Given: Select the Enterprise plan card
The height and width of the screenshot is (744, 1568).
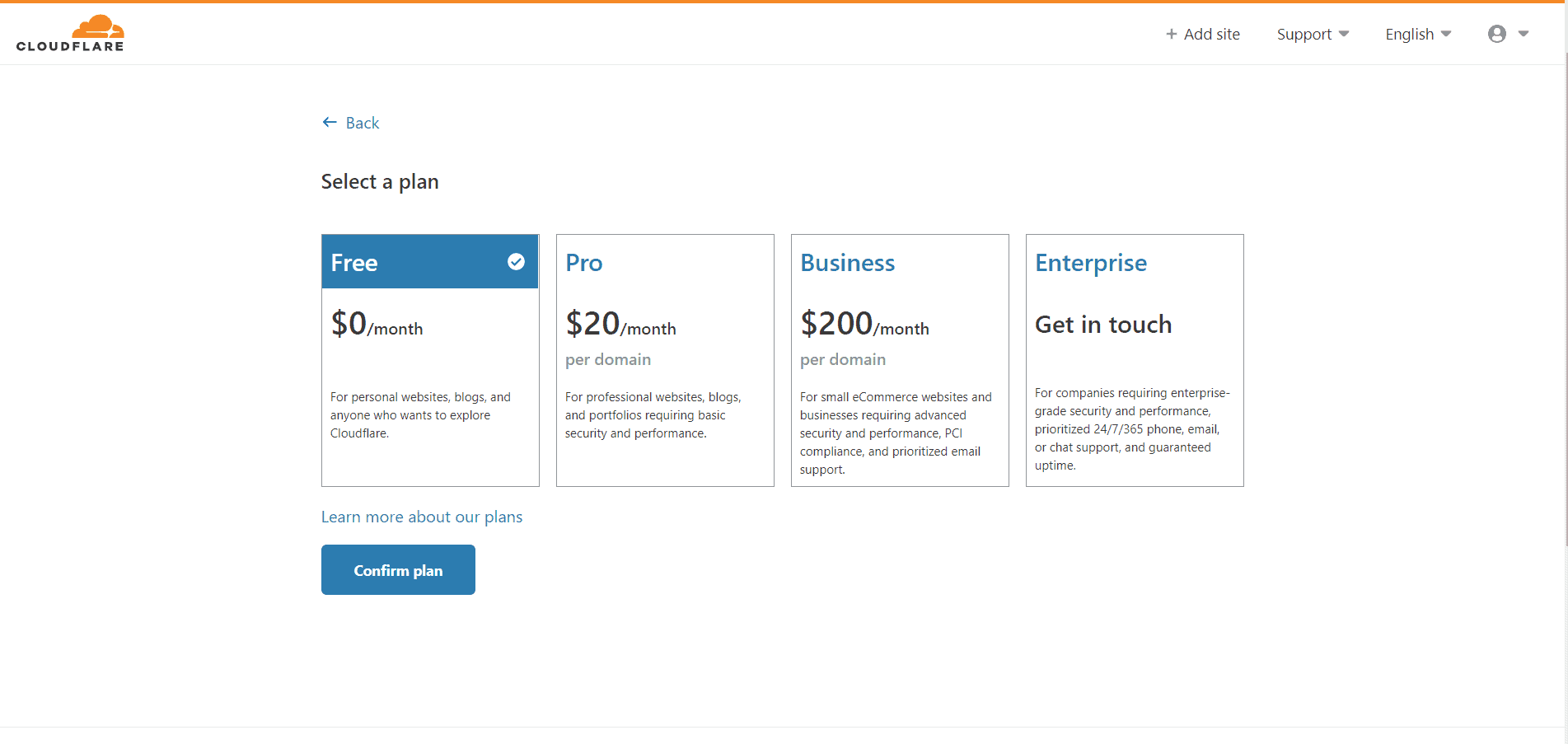Looking at the screenshot, I should [1135, 360].
